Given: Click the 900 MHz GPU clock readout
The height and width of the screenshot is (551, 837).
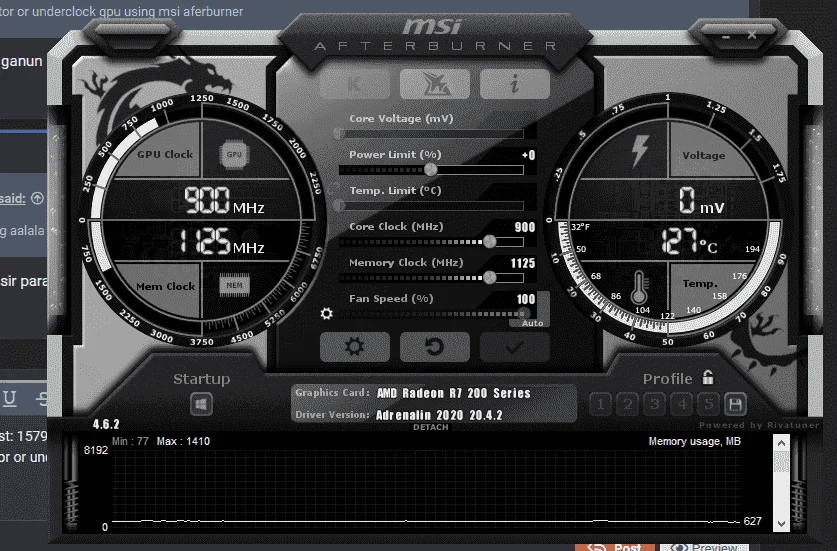Looking at the screenshot, I should tap(224, 201).
